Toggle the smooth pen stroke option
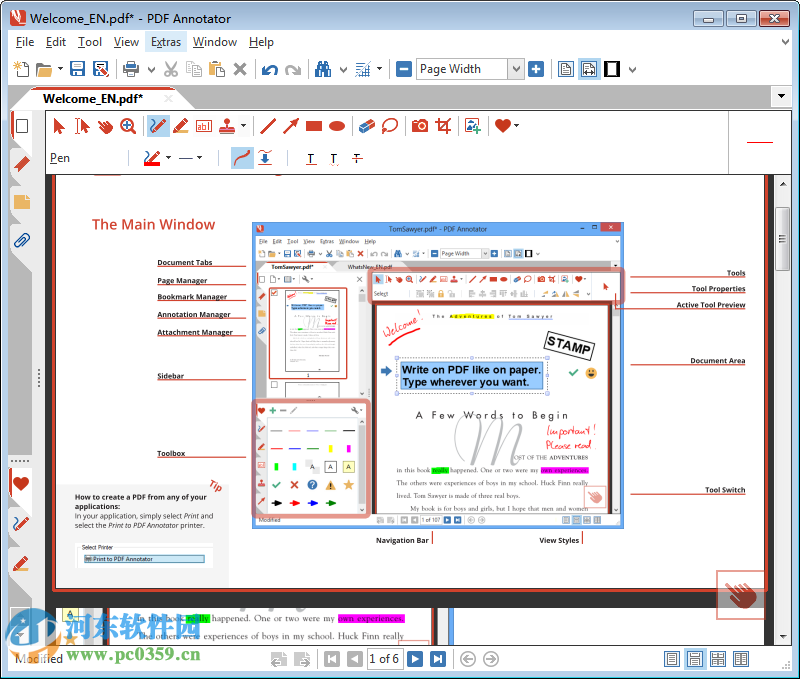 coord(241,158)
